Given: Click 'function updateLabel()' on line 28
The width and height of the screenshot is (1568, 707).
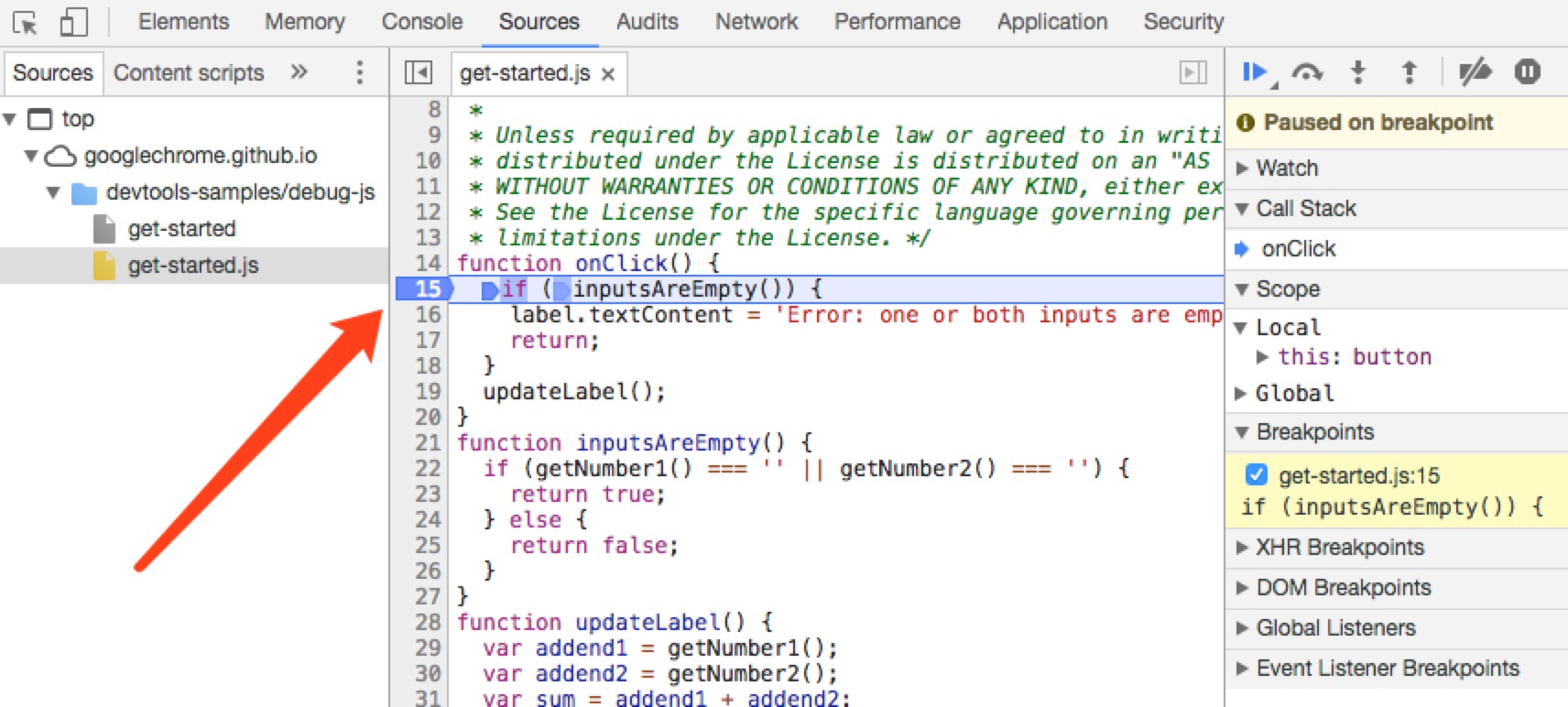Looking at the screenshot, I should point(602,622).
